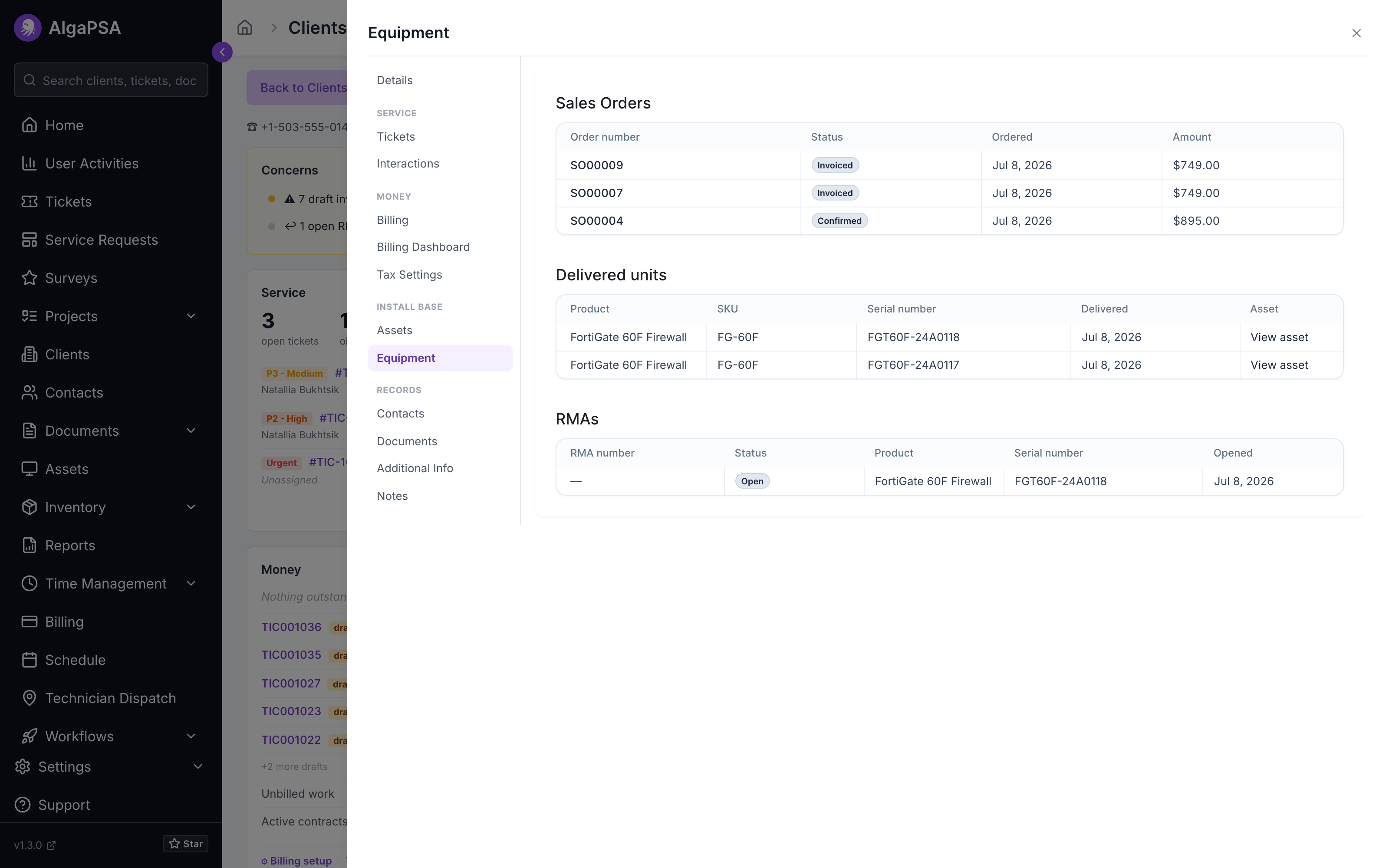Viewport: 1389px width, 868px height.
Task: Expand the Inventory submenu chevron
Action: pyautogui.click(x=191, y=507)
